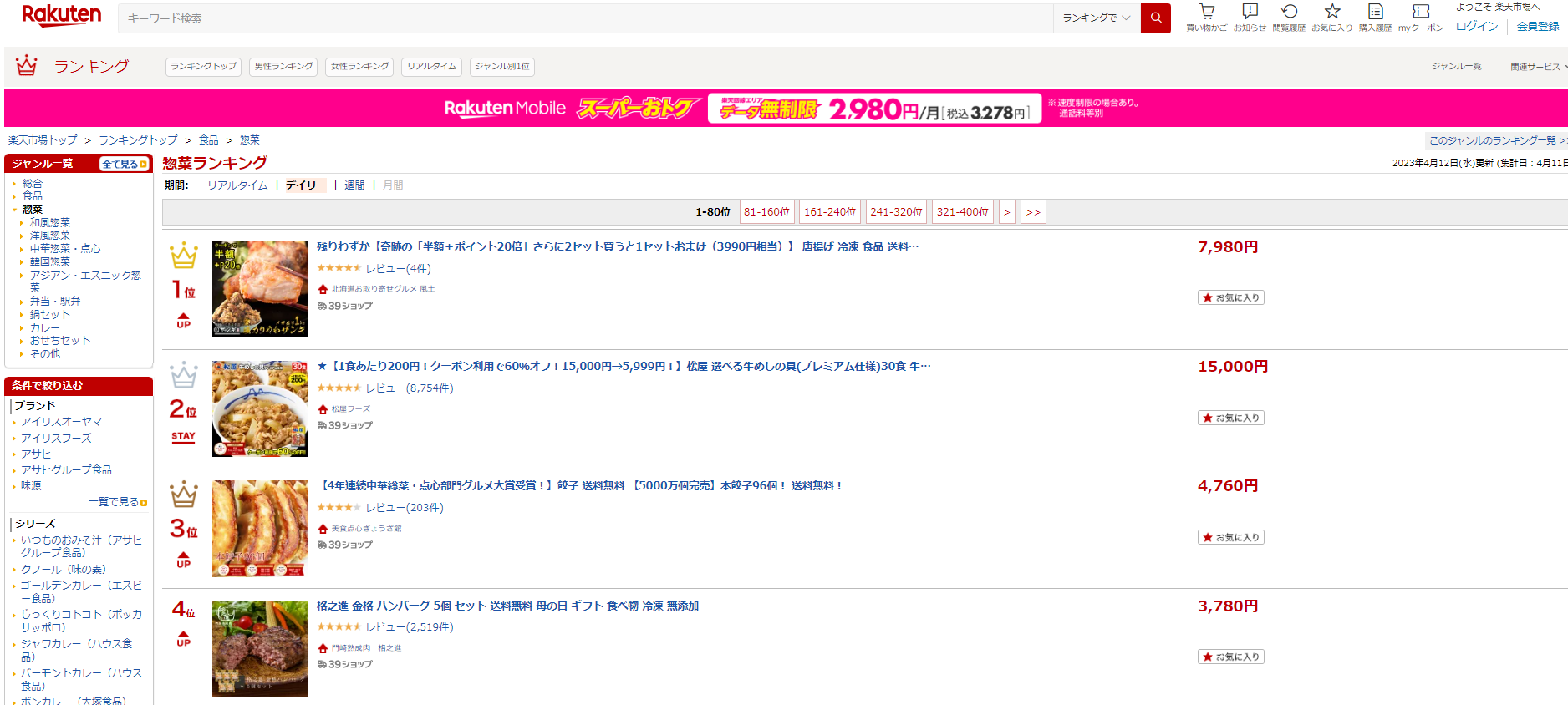The height and width of the screenshot is (705, 1568).
Task: Open the 241-320位 ranking page
Action: pos(897,212)
